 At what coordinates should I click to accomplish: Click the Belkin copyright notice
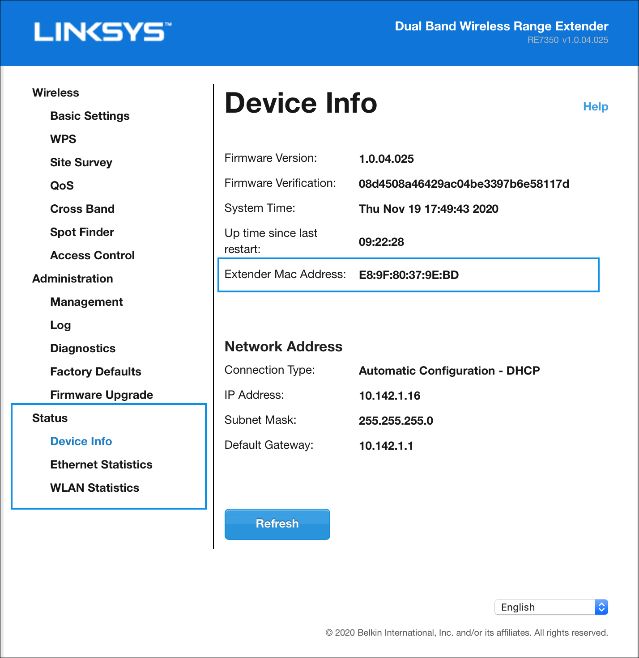tap(467, 633)
